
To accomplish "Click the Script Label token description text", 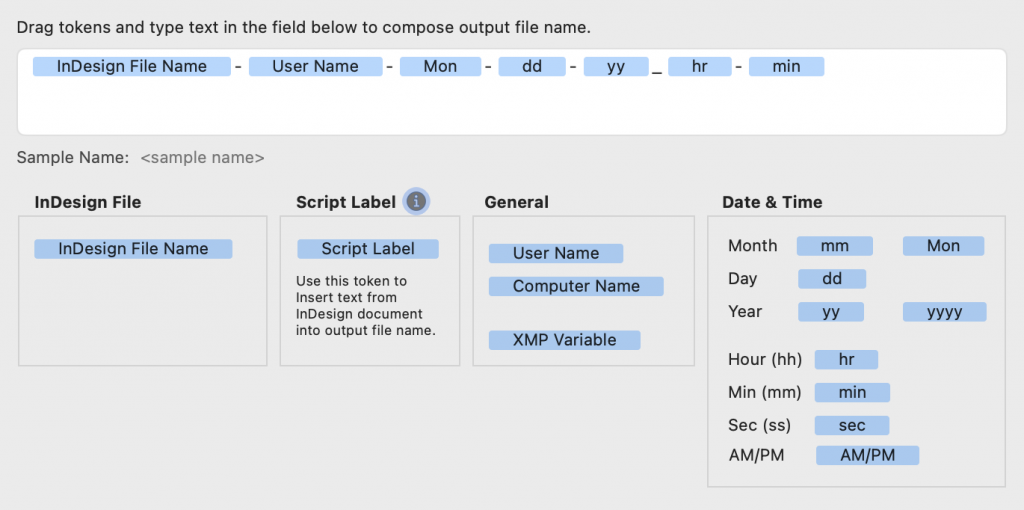I will click(365, 306).
